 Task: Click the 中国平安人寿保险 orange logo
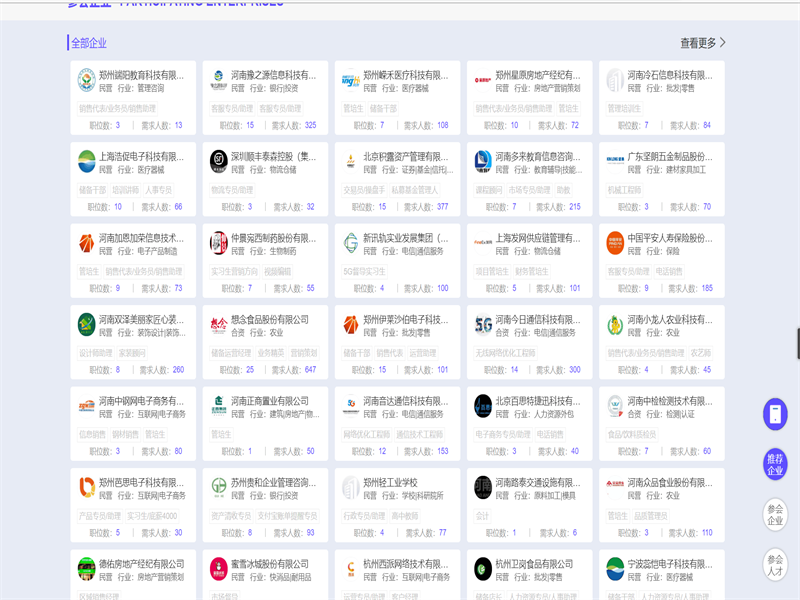point(615,242)
